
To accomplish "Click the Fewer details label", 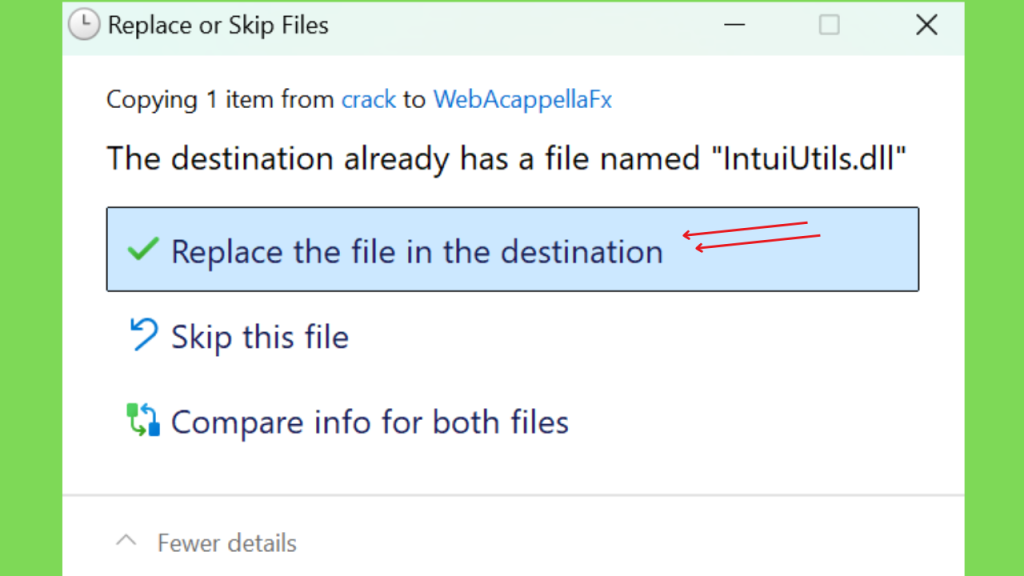I will point(227,543).
